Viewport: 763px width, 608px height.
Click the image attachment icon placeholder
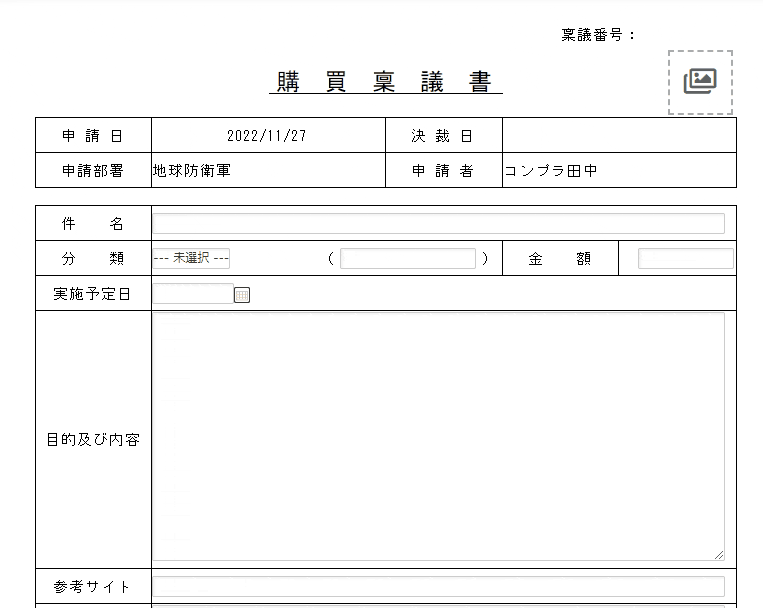click(x=700, y=82)
